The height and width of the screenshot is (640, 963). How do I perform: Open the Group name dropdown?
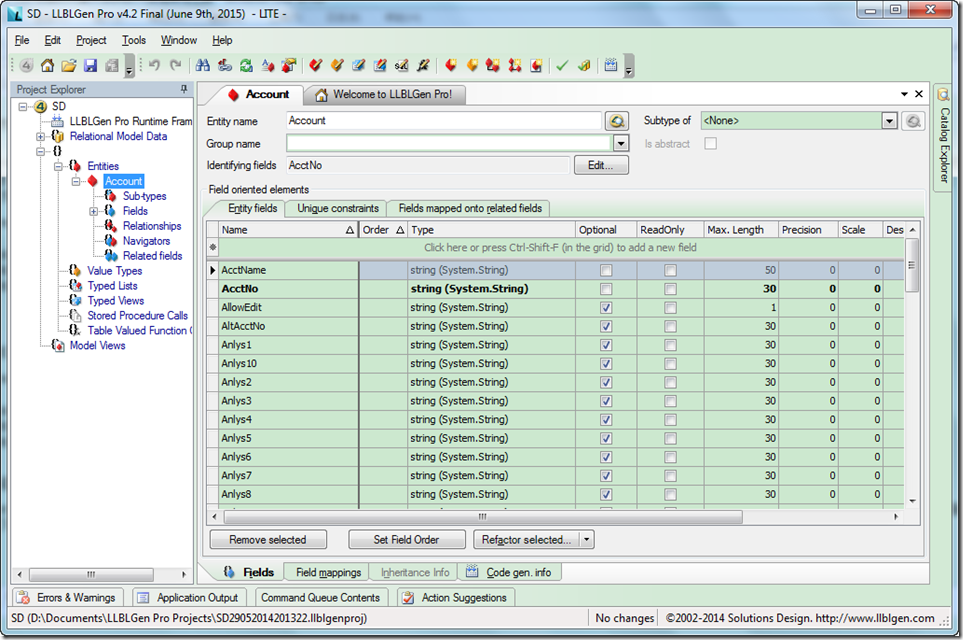tap(621, 144)
